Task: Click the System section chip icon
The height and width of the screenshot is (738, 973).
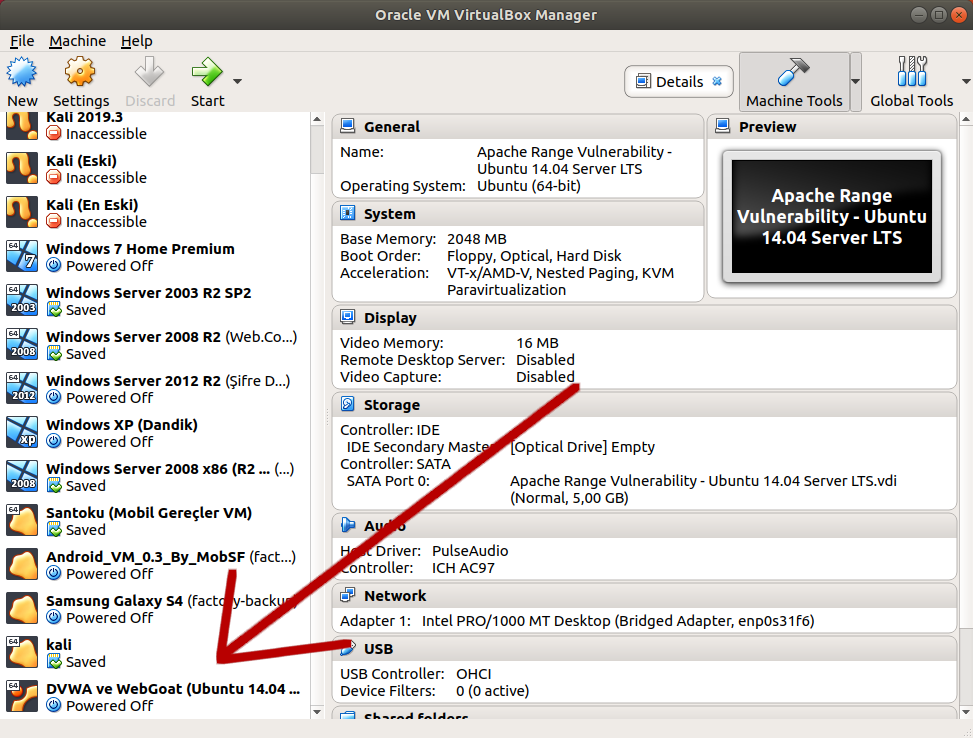Action: point(348,214)
